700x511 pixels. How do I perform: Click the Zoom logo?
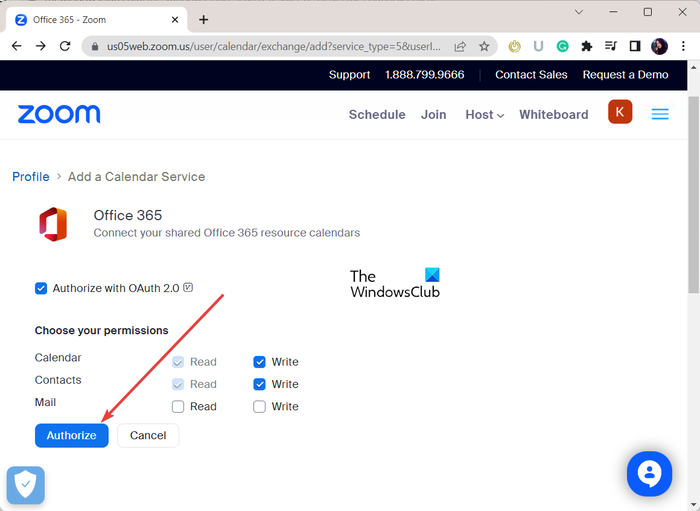point(59,114)
